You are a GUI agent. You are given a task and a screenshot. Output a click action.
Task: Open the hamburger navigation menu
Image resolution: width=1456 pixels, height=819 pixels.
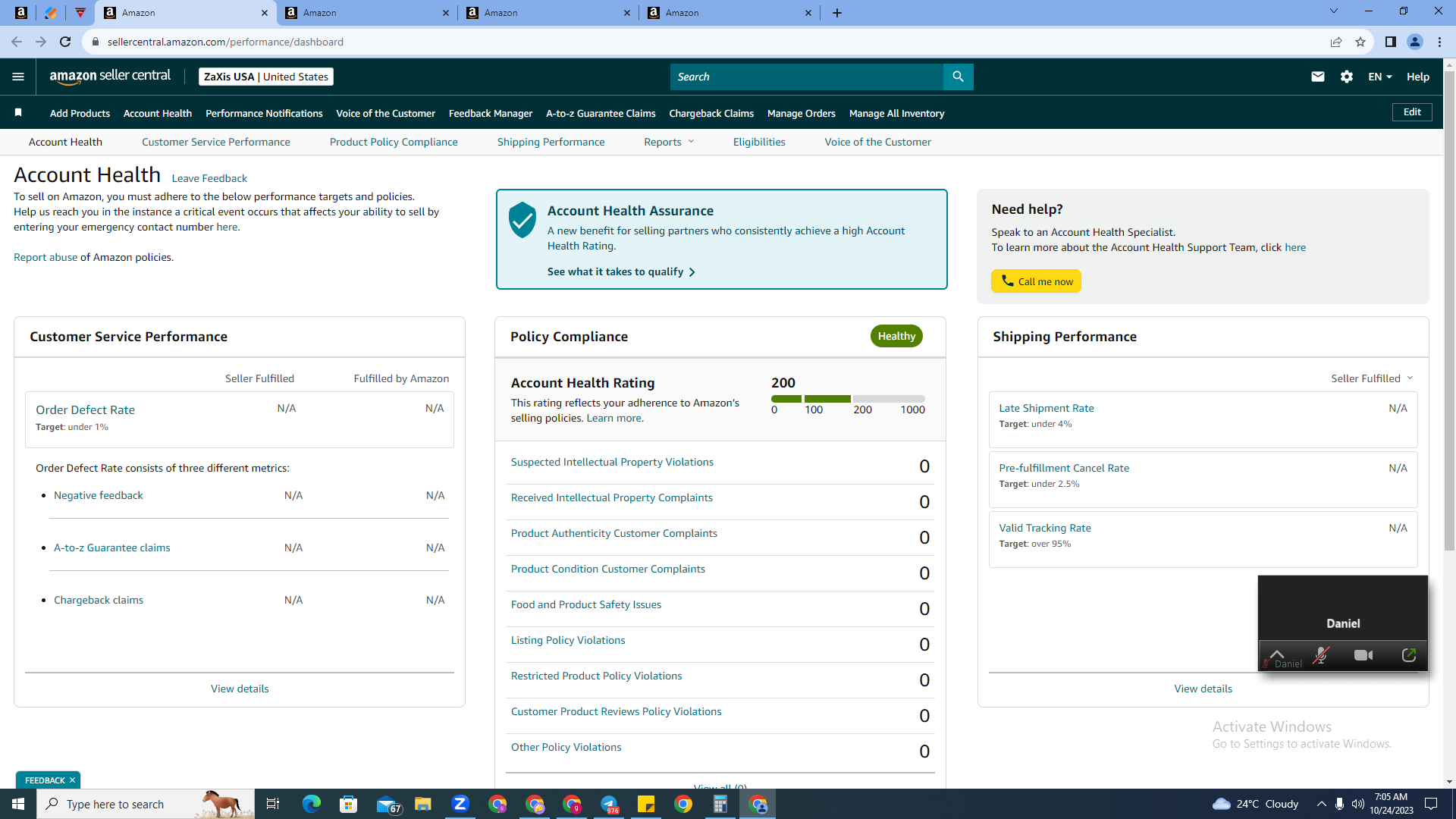click(x=18, y=77)
